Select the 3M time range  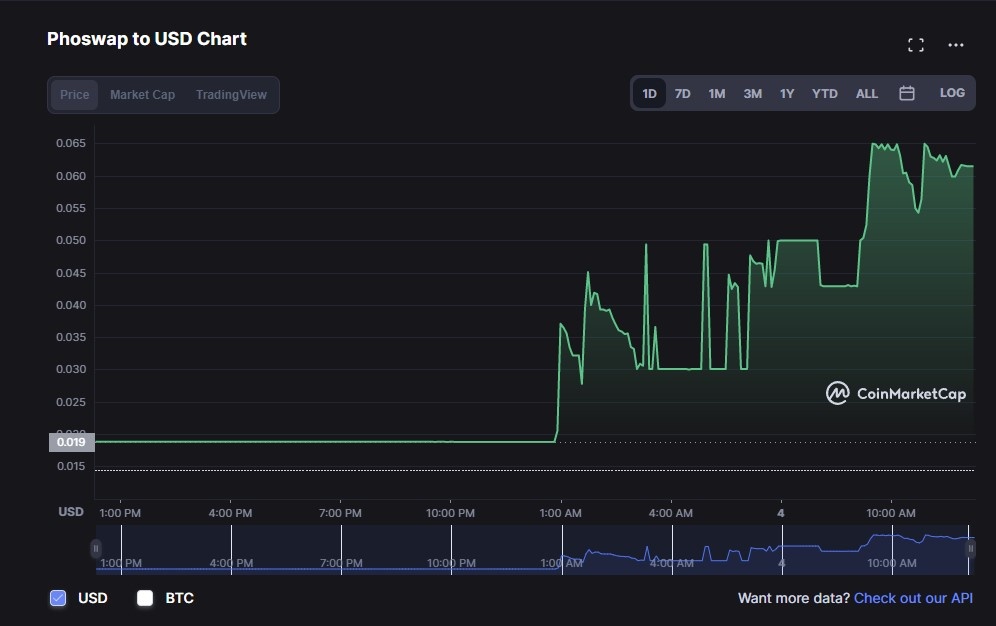pos(752,93)
